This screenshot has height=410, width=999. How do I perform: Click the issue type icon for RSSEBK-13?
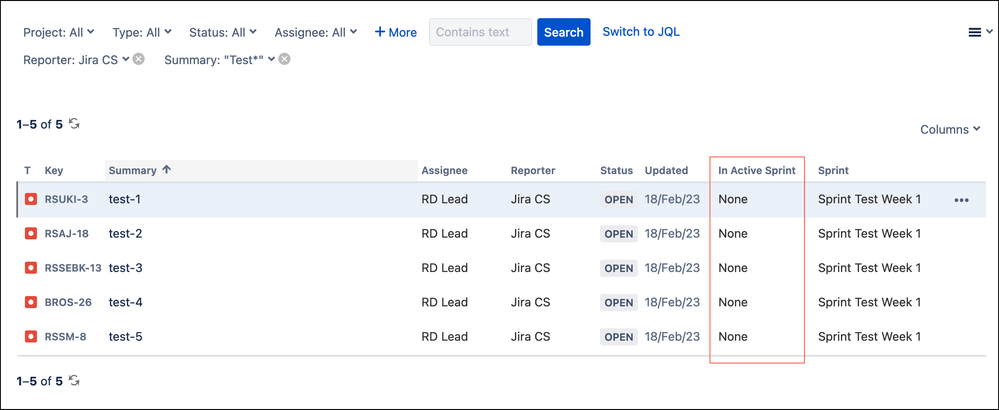click(31, 268)
